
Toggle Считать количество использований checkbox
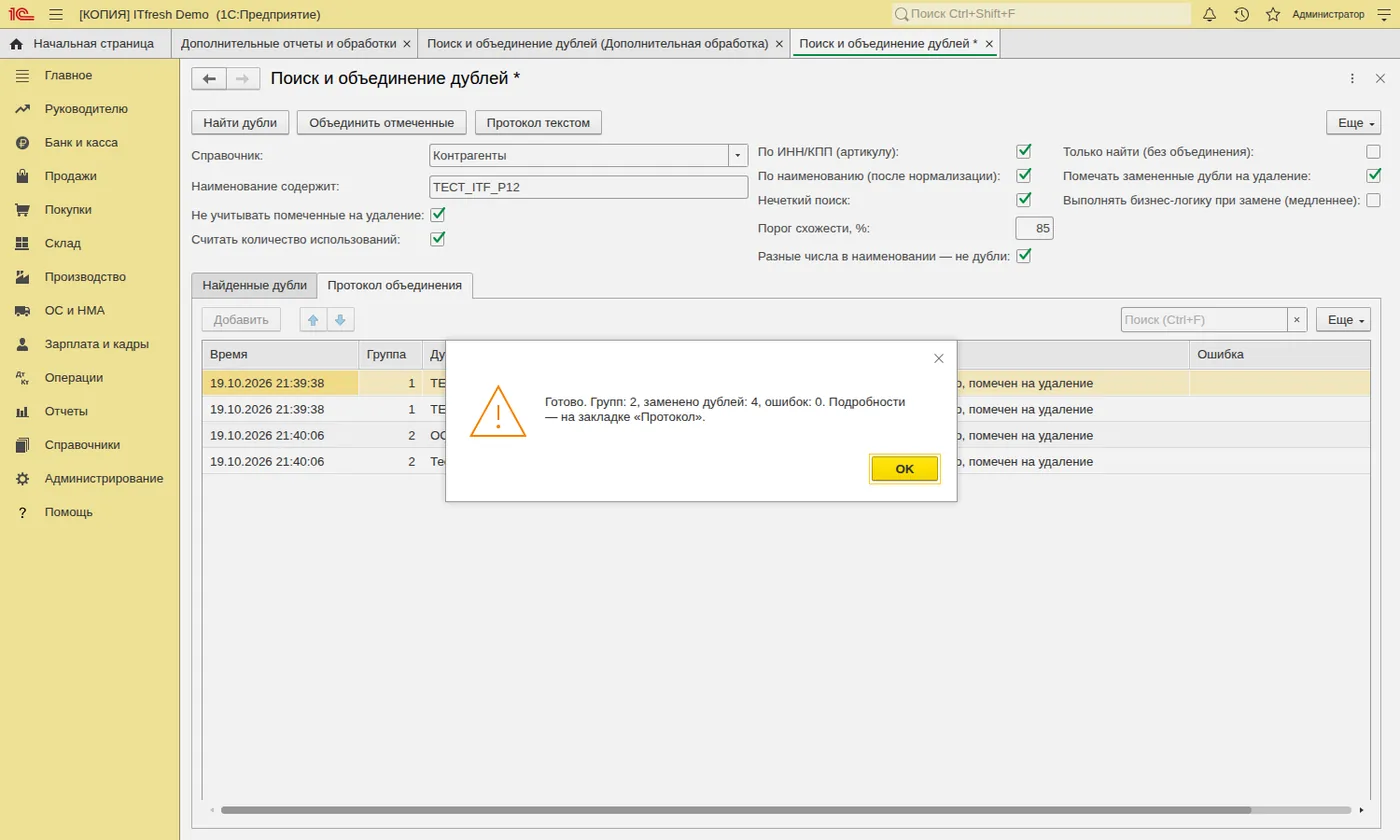pos(437,239)
